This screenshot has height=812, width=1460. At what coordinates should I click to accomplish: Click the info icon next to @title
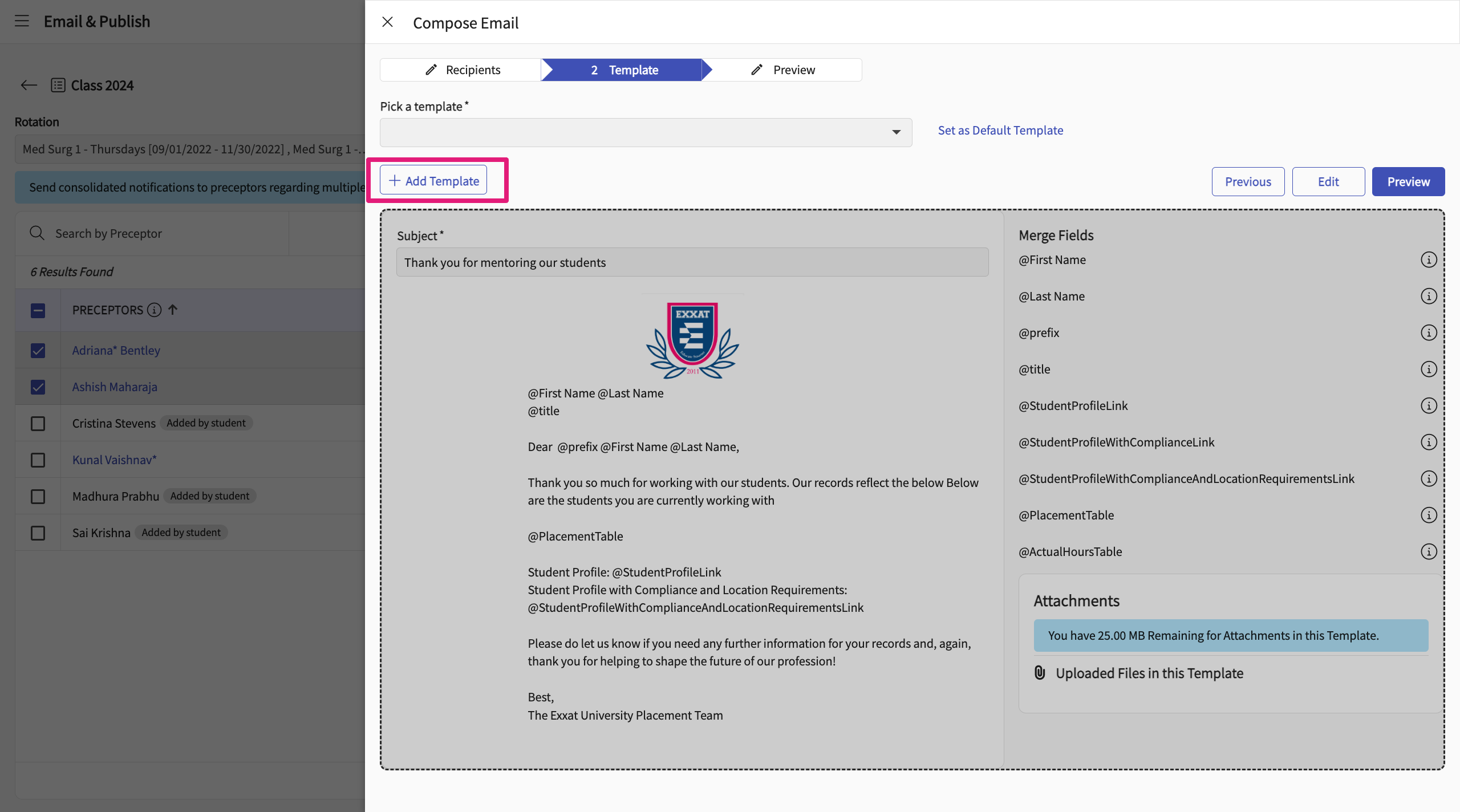pos(1428,370)
